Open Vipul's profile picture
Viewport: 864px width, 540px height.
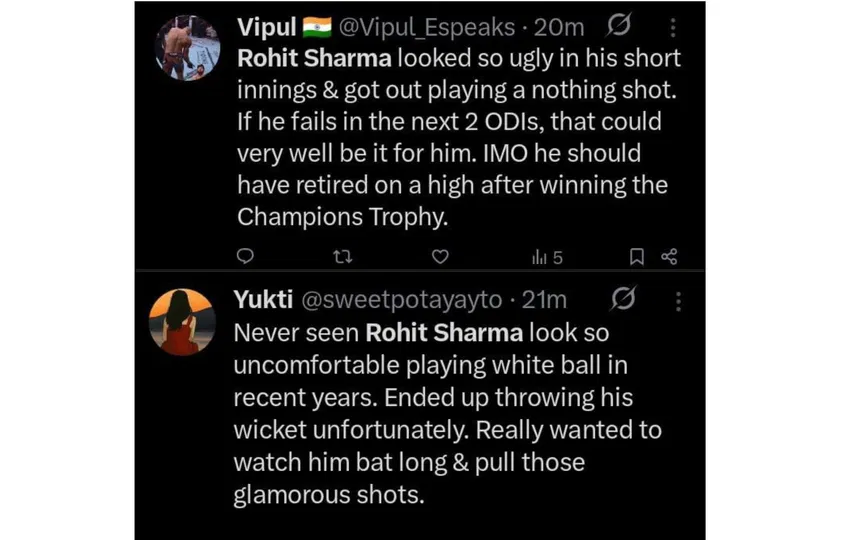tap(187, 48)
